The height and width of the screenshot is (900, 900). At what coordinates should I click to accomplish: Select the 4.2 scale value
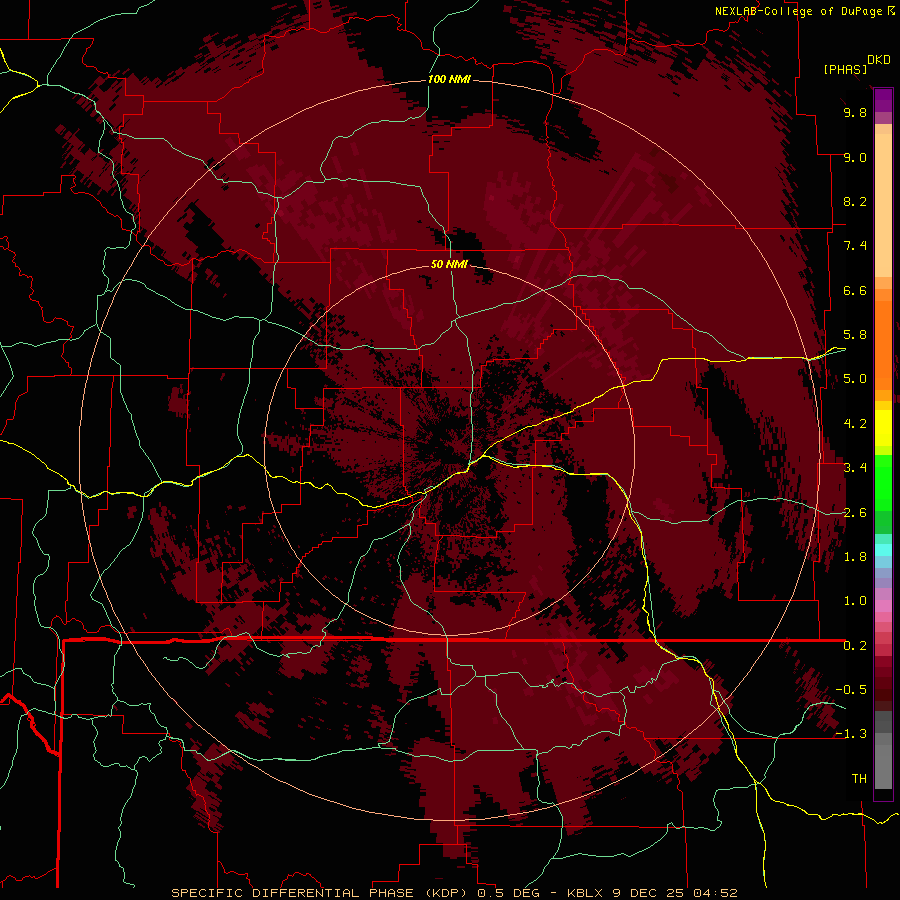pos(855,424)
